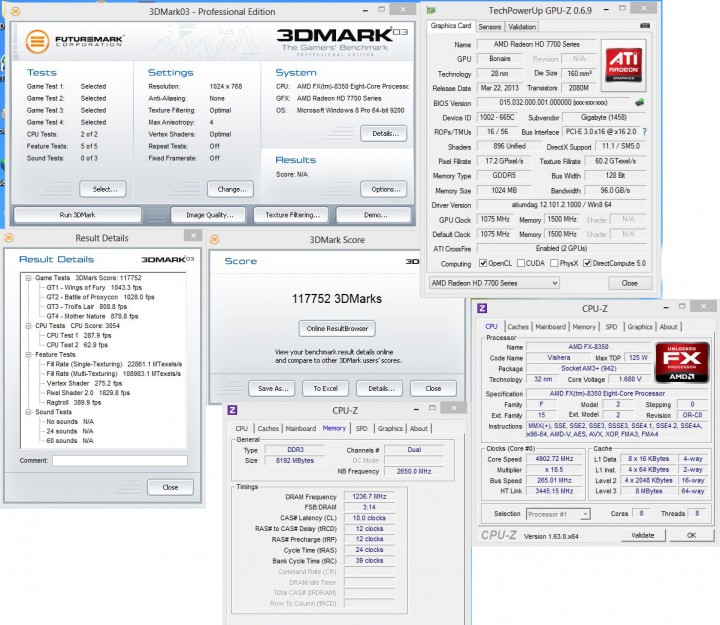This screenshot has height=625, width=720.
Task: Click the Result Details window title icon
Action: (9, 237)
